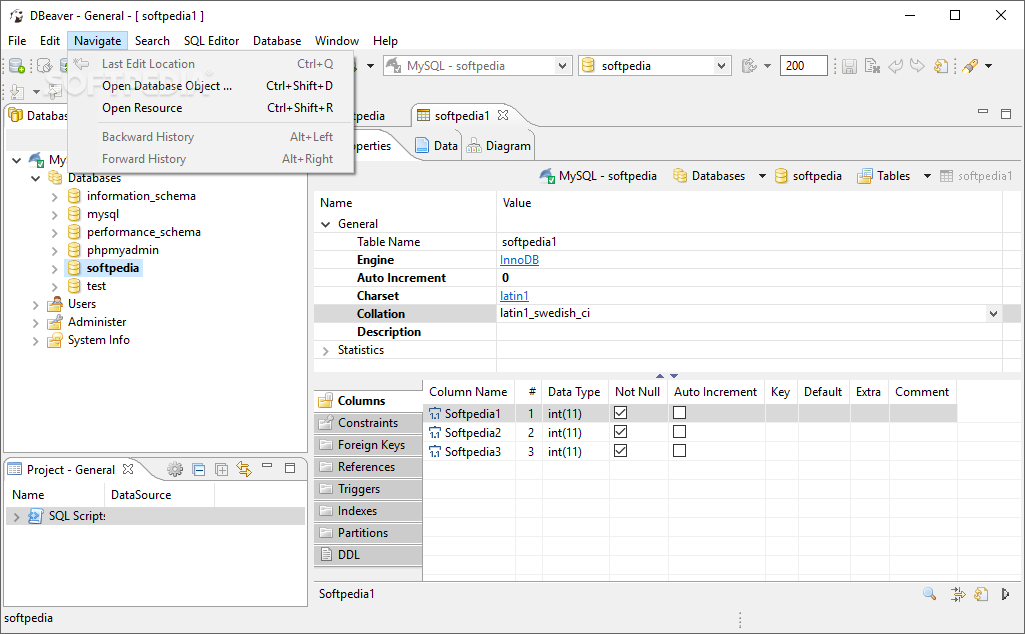The width and height of the screenshot is (1025, 634).
Task: Select the phpmyadmin database in the tree
Action: (122, 250)
